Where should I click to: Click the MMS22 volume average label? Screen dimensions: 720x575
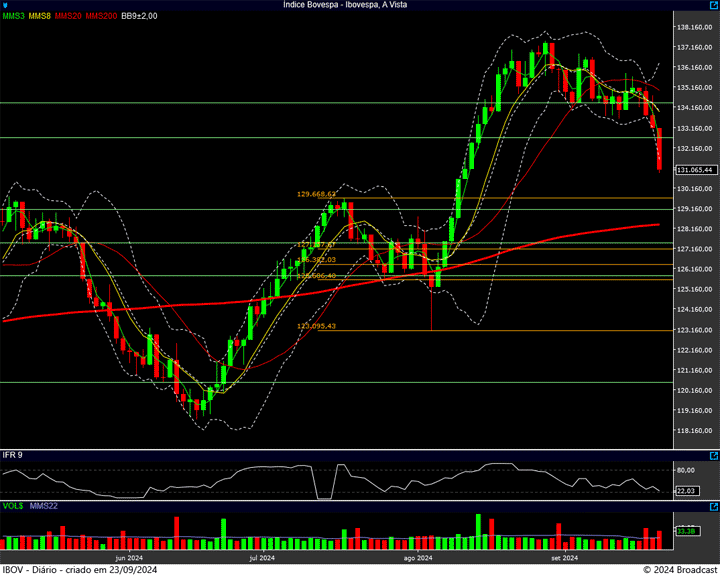pos(43,507)
